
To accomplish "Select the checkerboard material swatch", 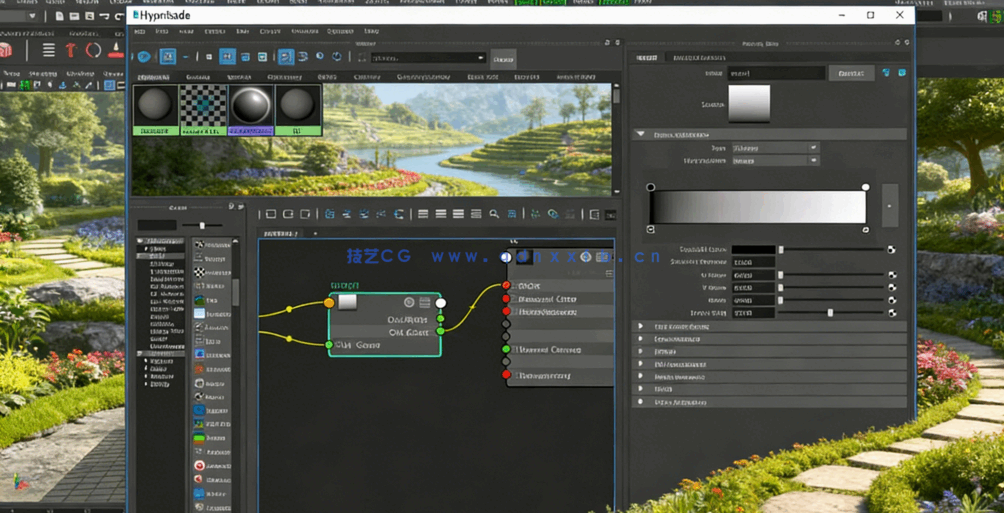I will coord(203,105).
